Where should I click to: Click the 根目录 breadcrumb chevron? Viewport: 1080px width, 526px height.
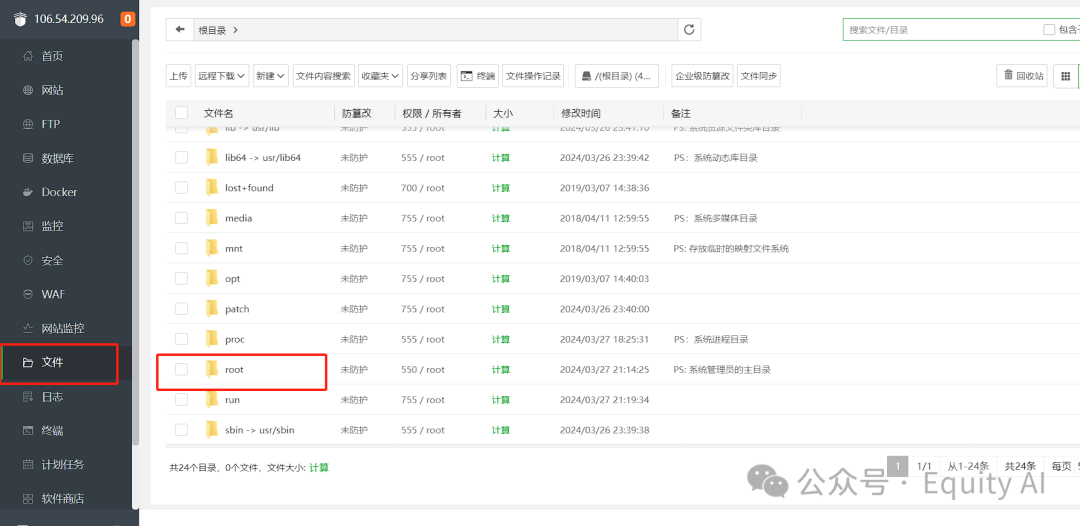tap(236, 30)
